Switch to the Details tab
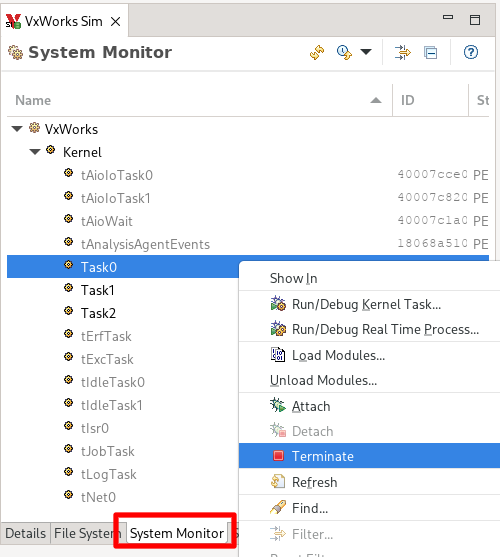The image size is (500, 557). (x=26, y=533)
